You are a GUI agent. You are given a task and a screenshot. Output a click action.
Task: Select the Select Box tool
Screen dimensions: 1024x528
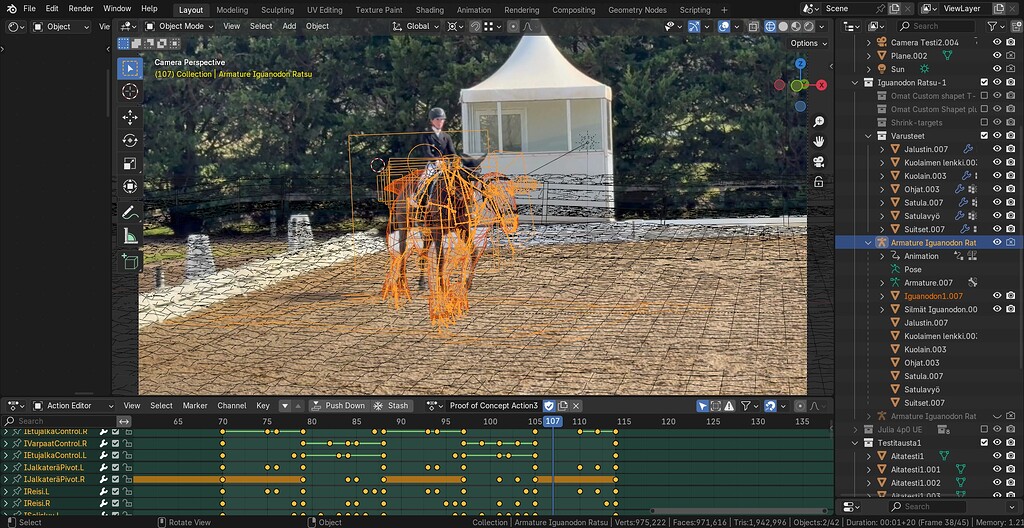130,69
